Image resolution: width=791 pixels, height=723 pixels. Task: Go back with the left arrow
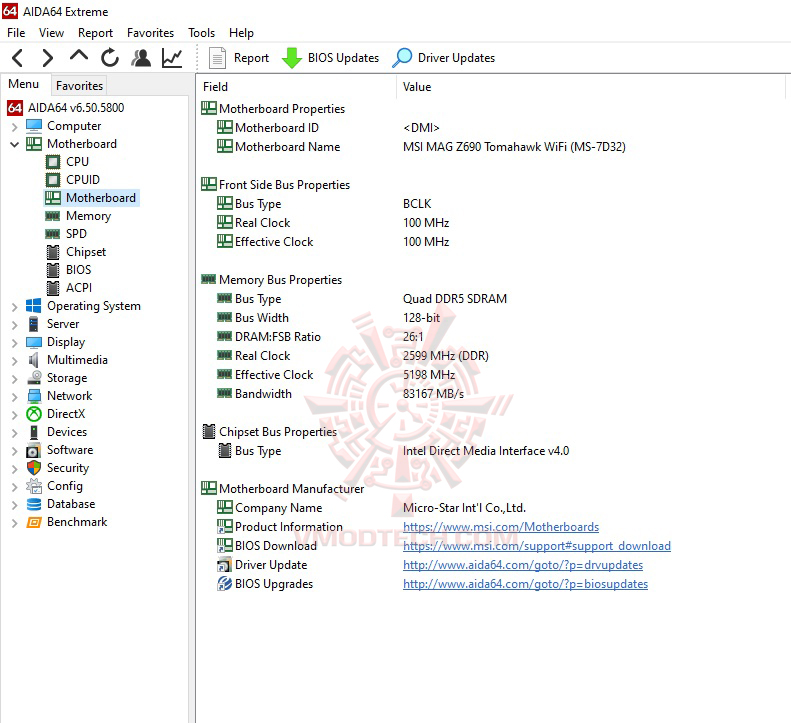point(18,58)
